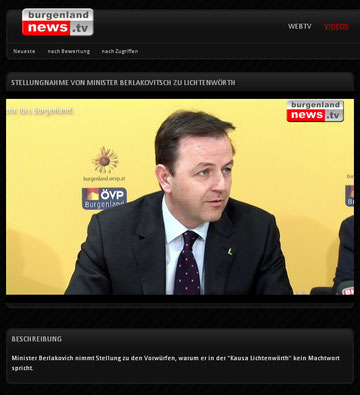This screenshot has height=395, width=360.
Task: Click the description text about Kausa Lichtenwörth
Action: pos(176,363)
